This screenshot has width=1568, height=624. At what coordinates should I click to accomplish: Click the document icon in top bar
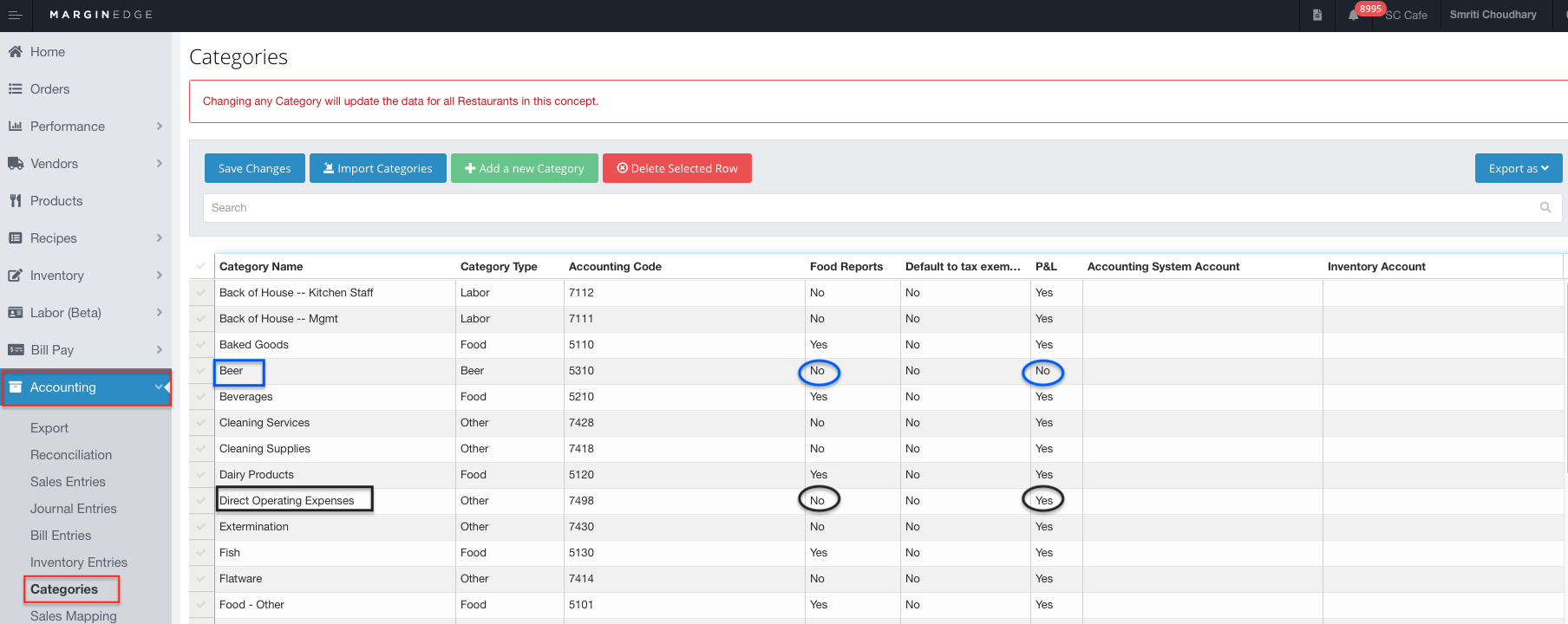pos(1317,15)
